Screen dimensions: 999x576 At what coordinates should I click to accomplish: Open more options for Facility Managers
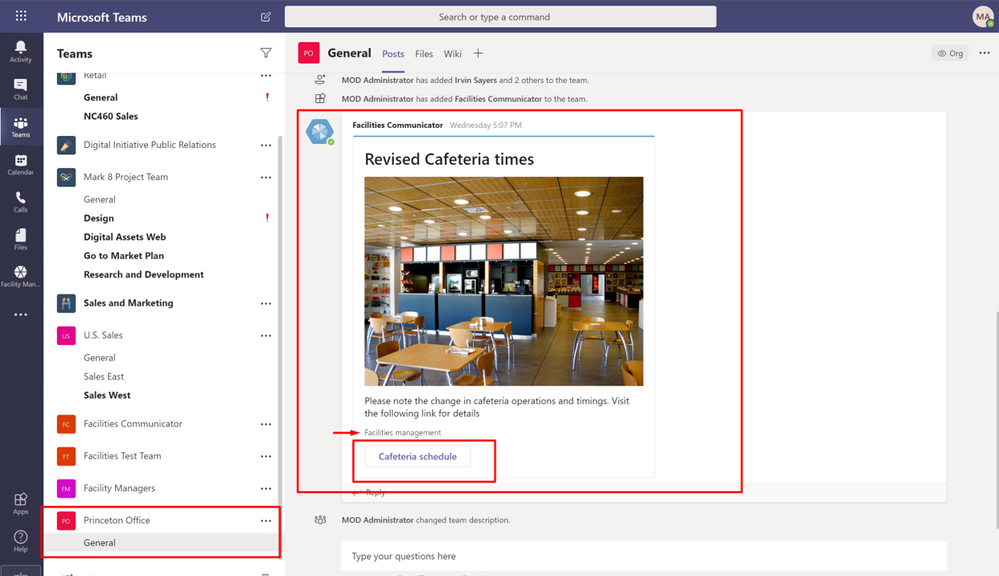coord(266,488)
